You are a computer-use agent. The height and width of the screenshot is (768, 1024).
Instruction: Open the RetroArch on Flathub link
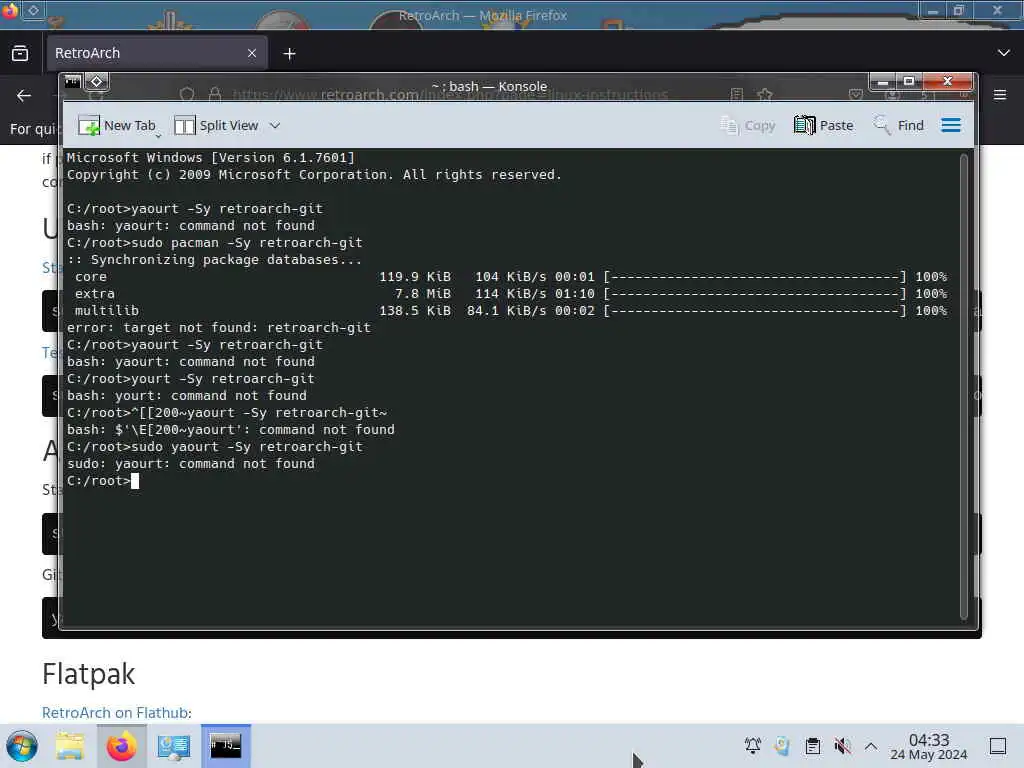point(115,712)
